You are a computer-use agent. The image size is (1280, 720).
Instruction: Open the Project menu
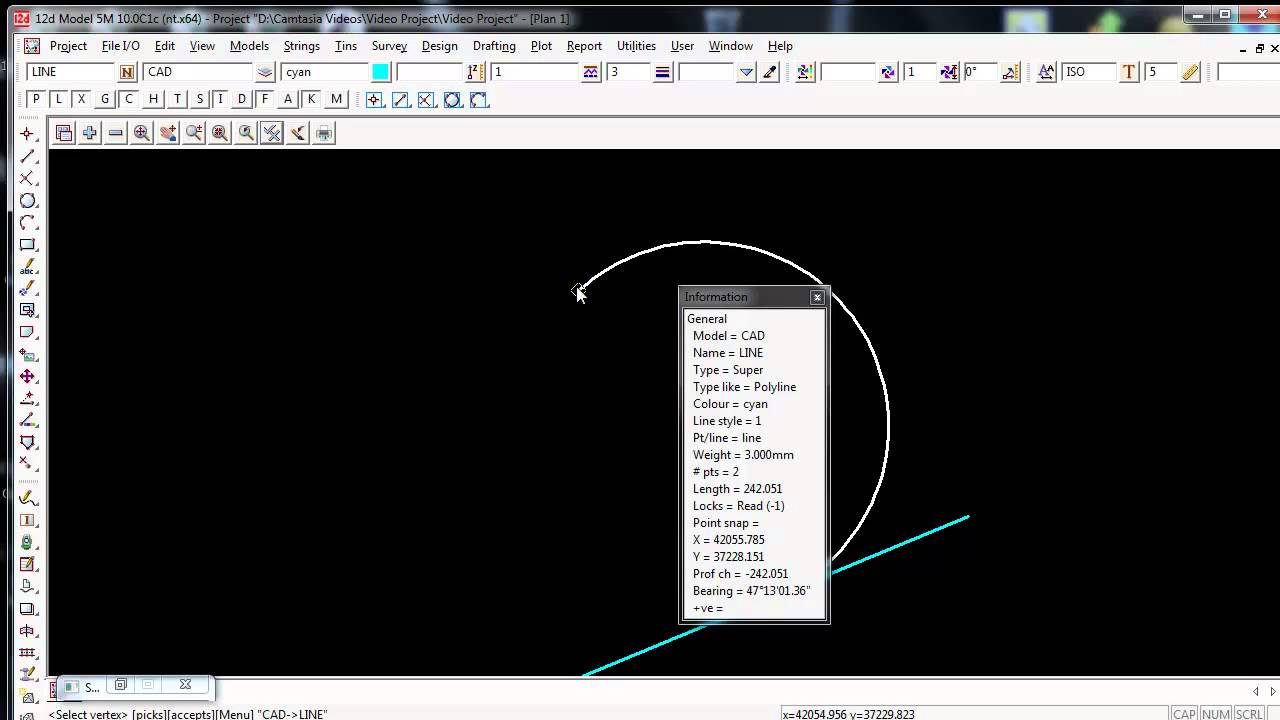[x=68, y=46]
